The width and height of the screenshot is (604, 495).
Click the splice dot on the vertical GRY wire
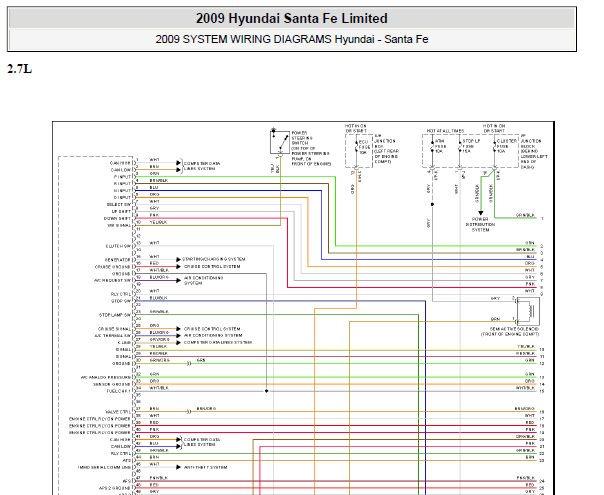(x=432, y=205)
